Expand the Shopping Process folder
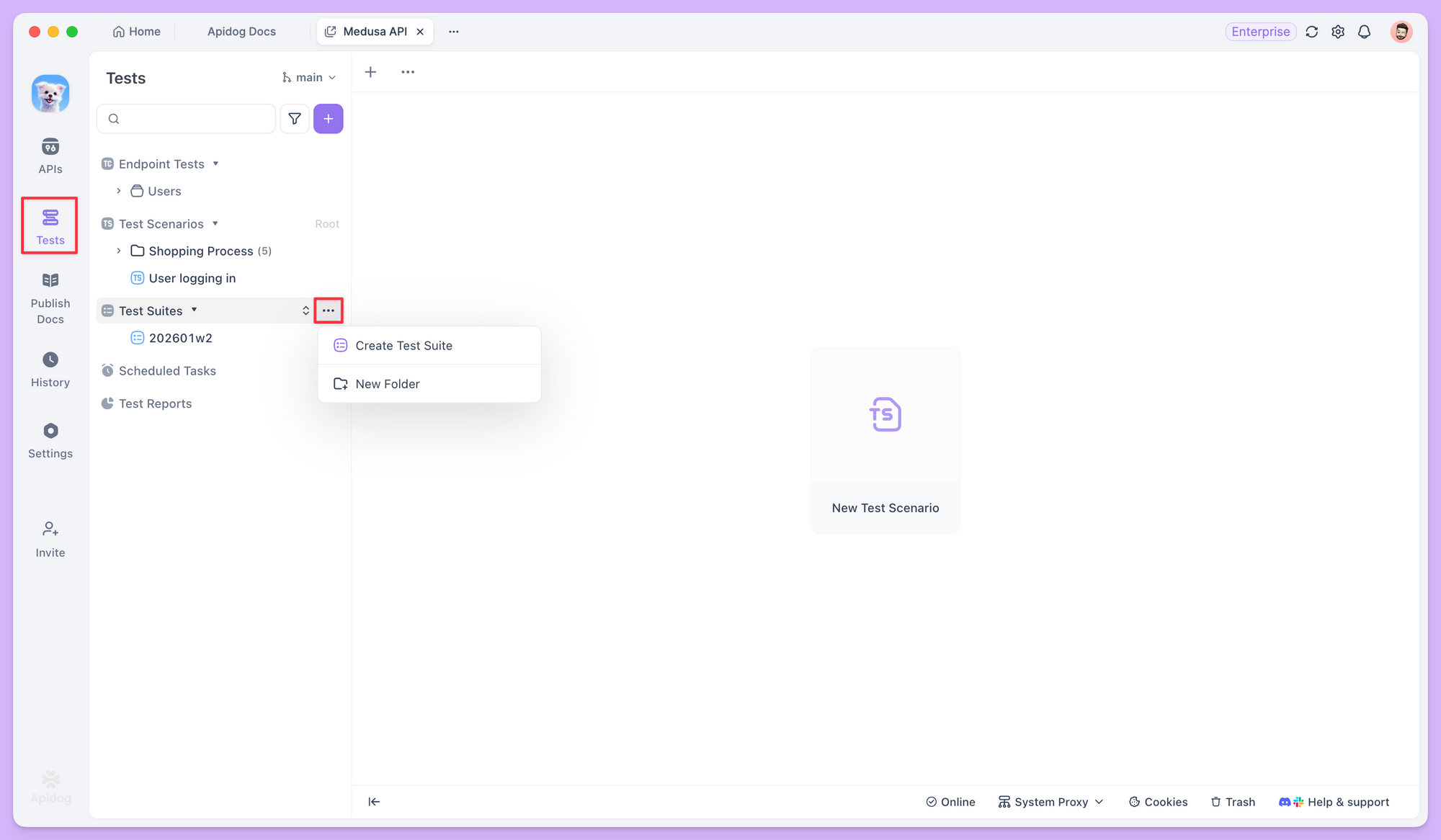Viewport: 1441px width, 840px height. (x=119, y=251)
